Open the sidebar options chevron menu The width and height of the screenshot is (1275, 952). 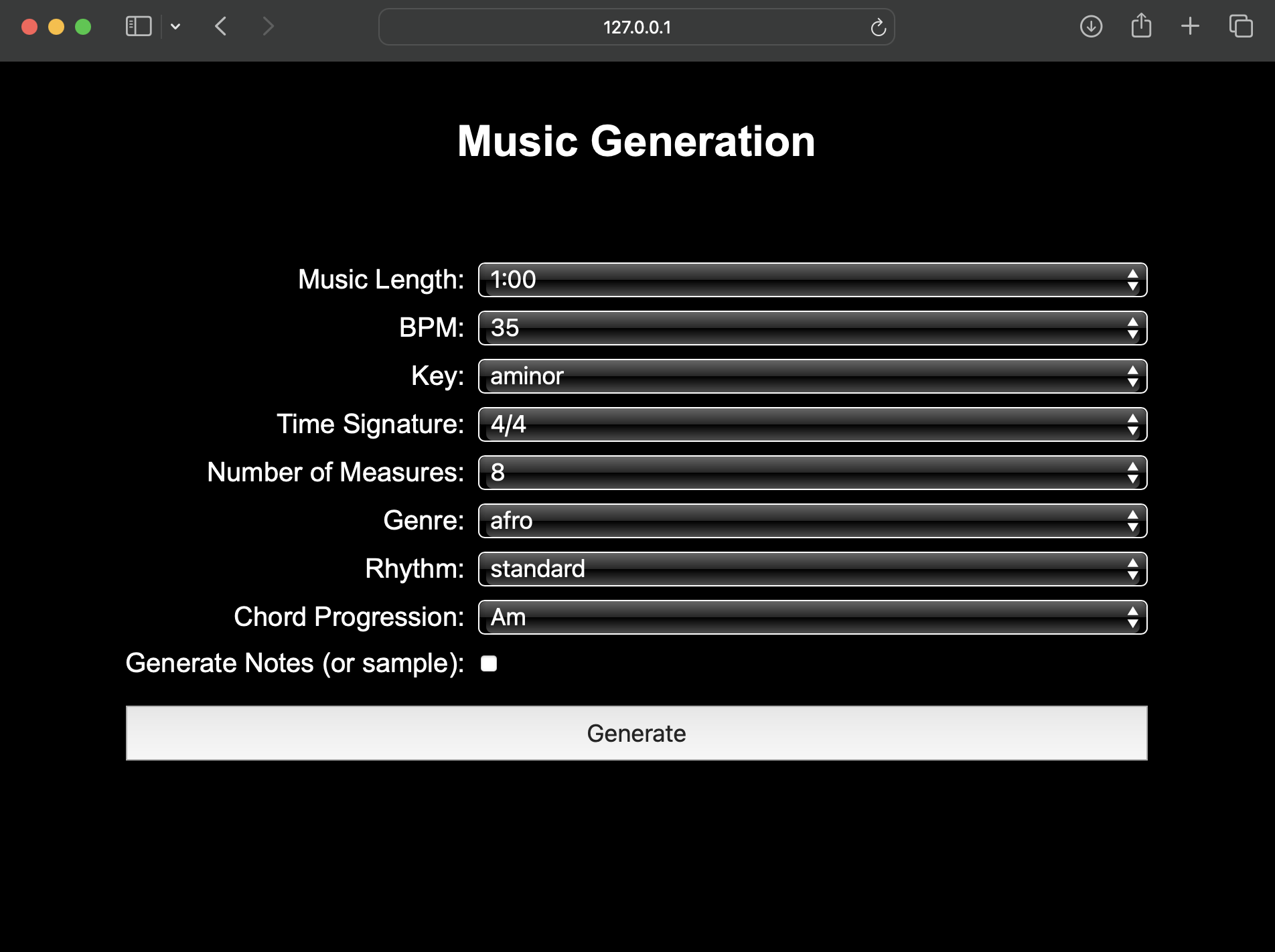coord(175,27)
